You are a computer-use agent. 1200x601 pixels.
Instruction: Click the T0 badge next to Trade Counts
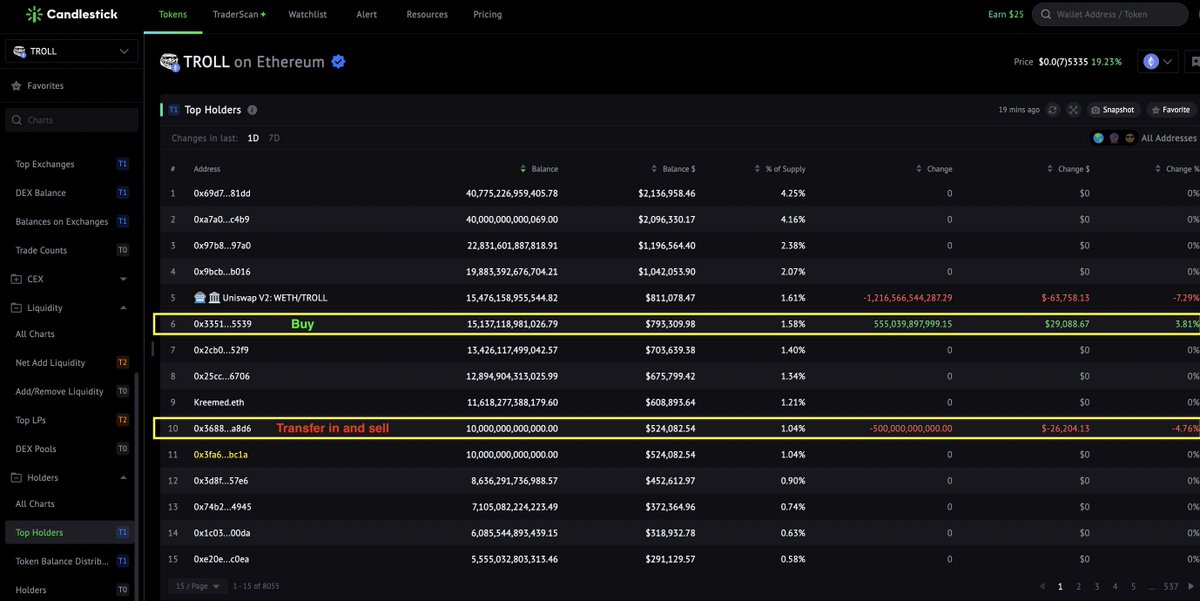(123, 250)
